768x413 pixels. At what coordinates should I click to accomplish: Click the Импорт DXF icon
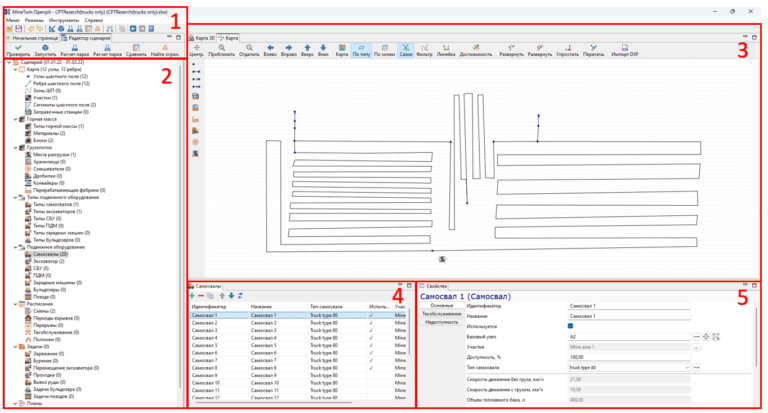(624, 48)
